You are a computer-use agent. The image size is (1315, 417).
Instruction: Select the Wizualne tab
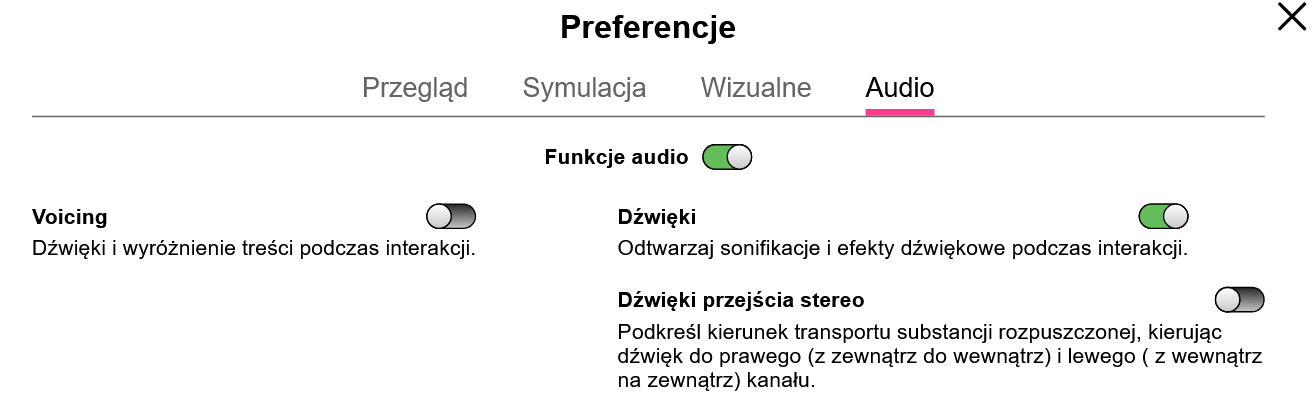[x=755, y=88]
